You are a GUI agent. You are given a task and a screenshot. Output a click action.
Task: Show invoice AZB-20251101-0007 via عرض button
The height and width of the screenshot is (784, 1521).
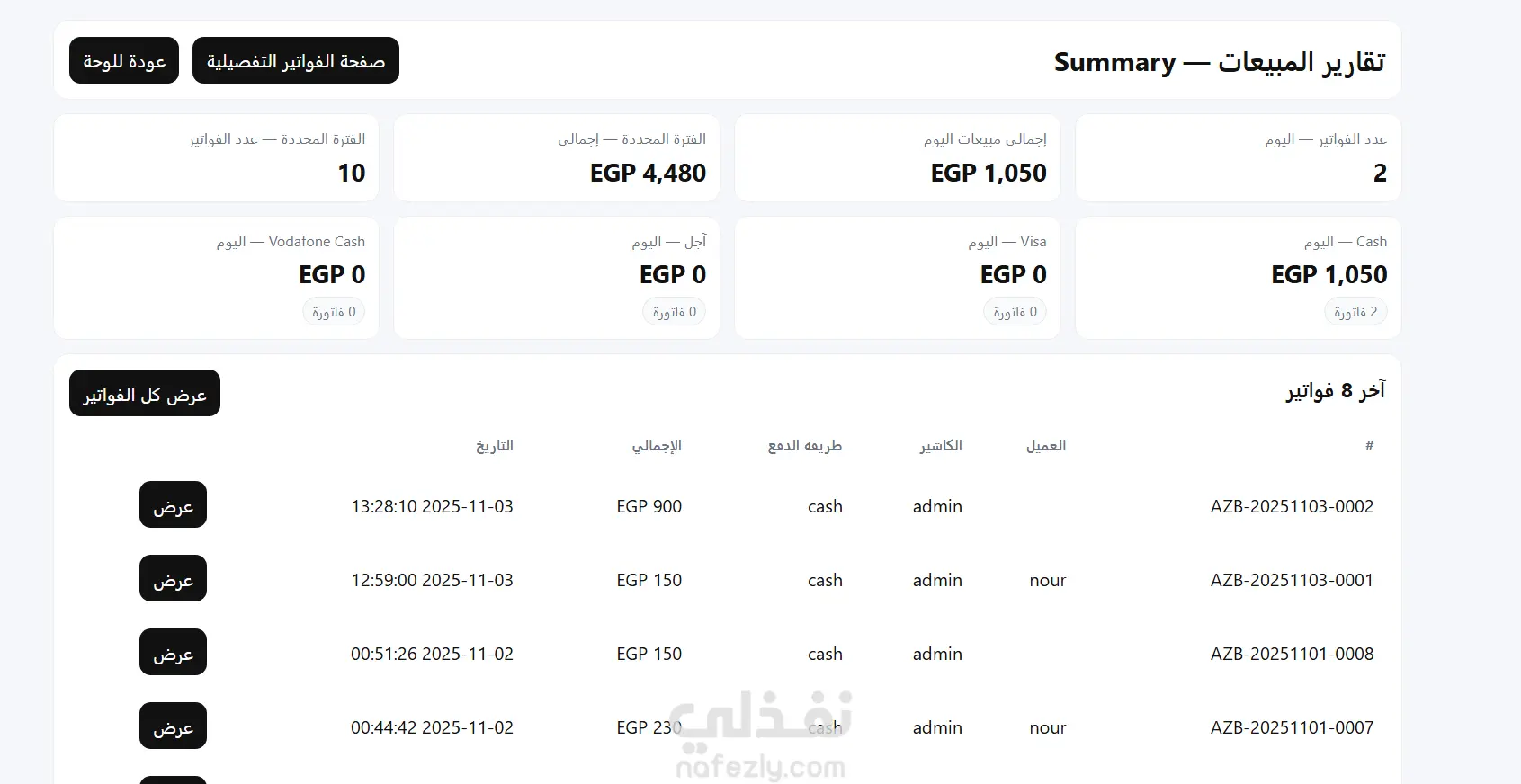tap(173, 726)
